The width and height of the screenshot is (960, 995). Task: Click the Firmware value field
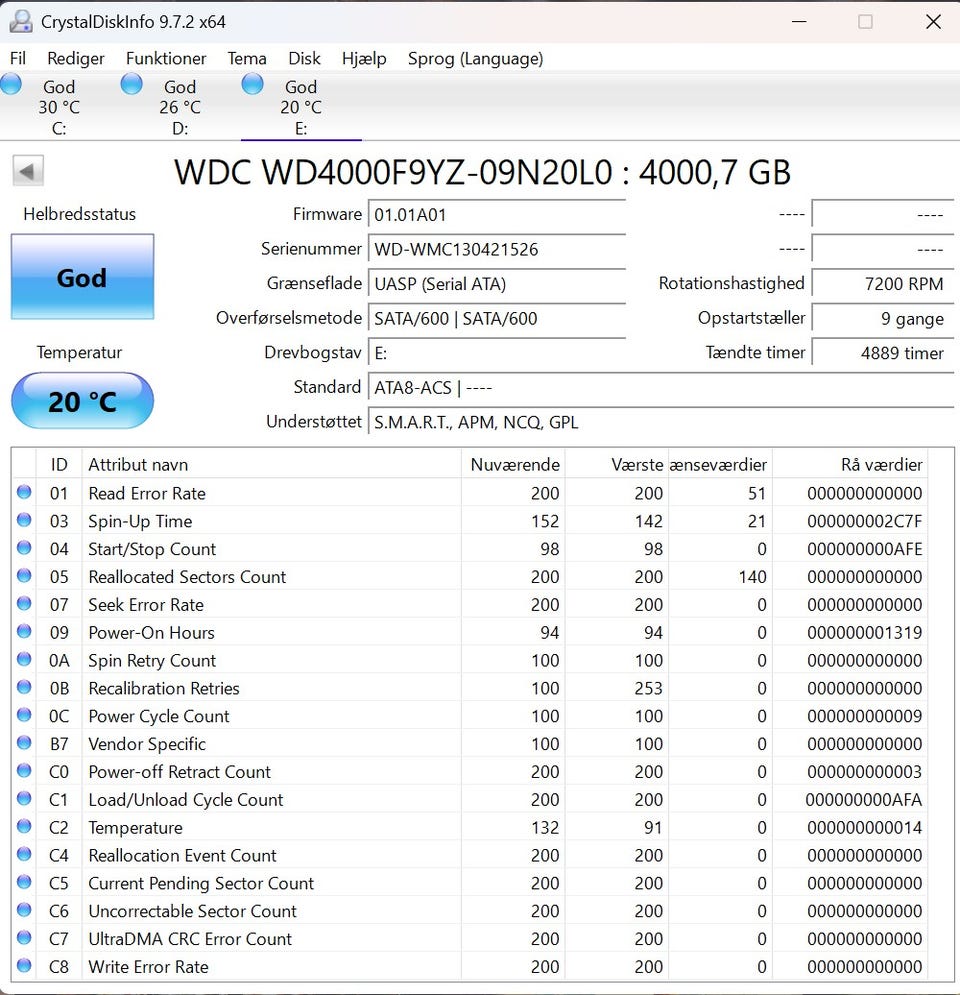(x=497, y=214)
